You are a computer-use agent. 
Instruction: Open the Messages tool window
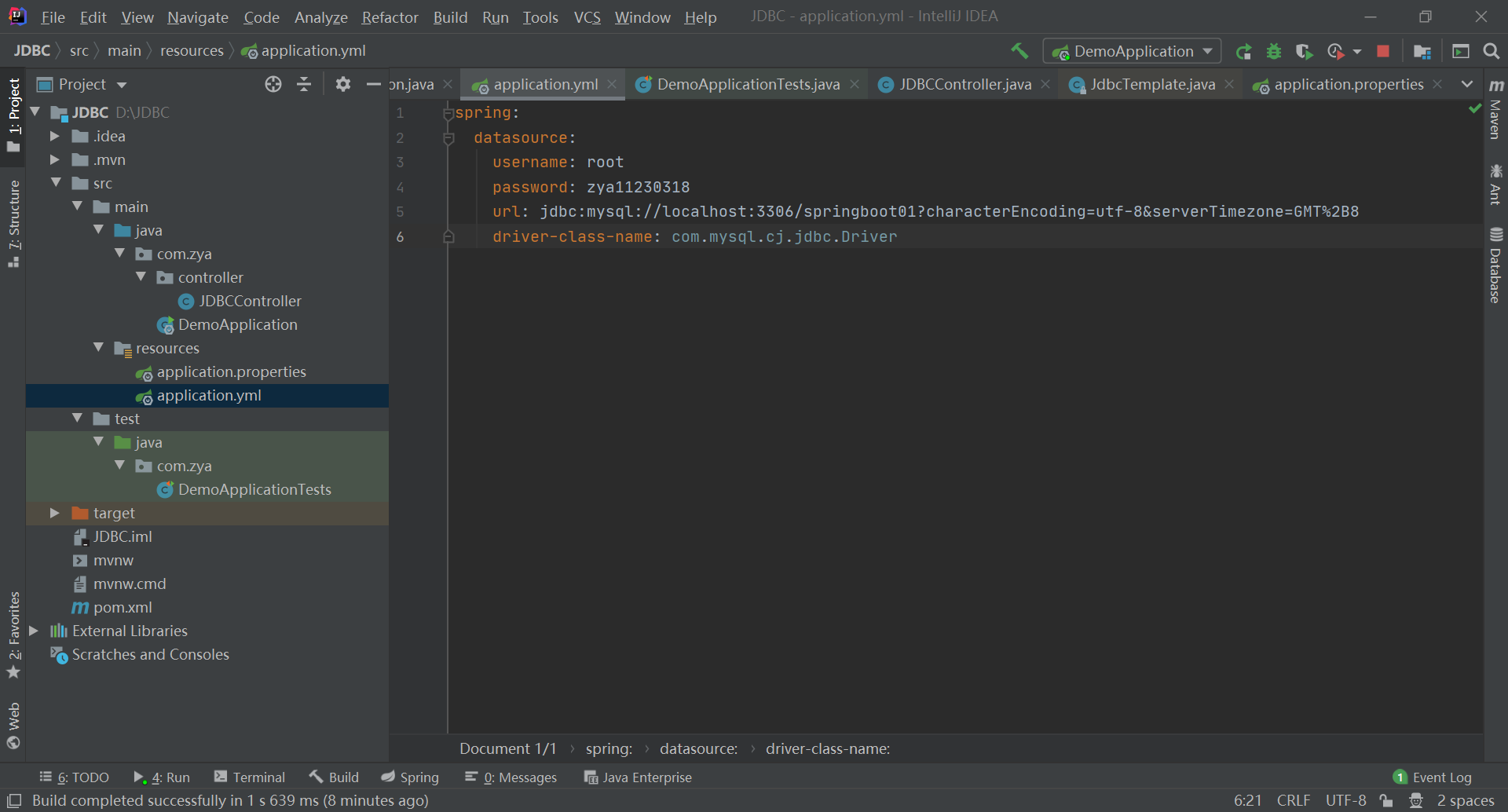click(x=511, y=777)
